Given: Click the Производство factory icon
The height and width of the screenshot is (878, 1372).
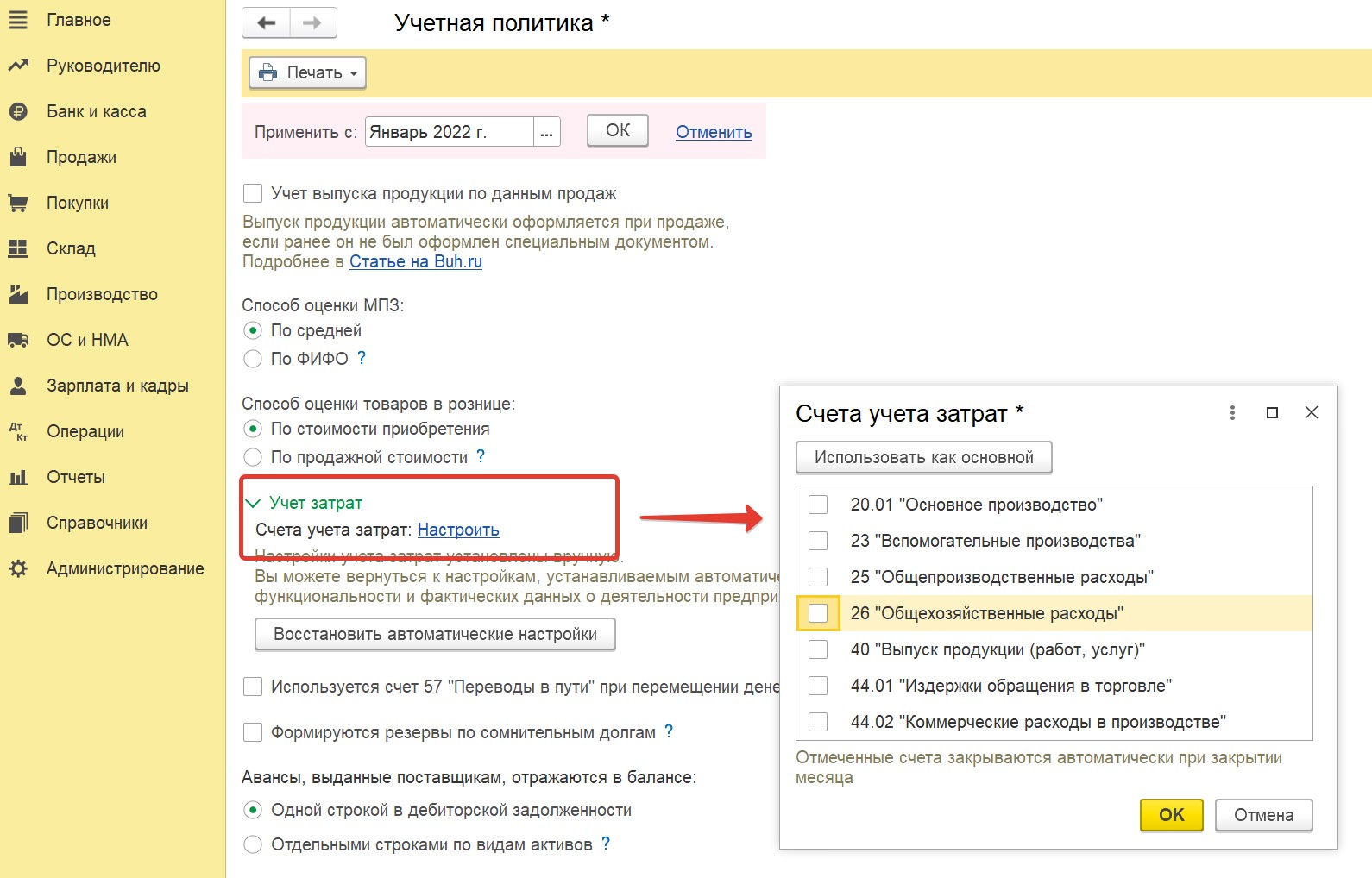Looking at the screenshot, I should pyautogui.click(x=18, y=294).
